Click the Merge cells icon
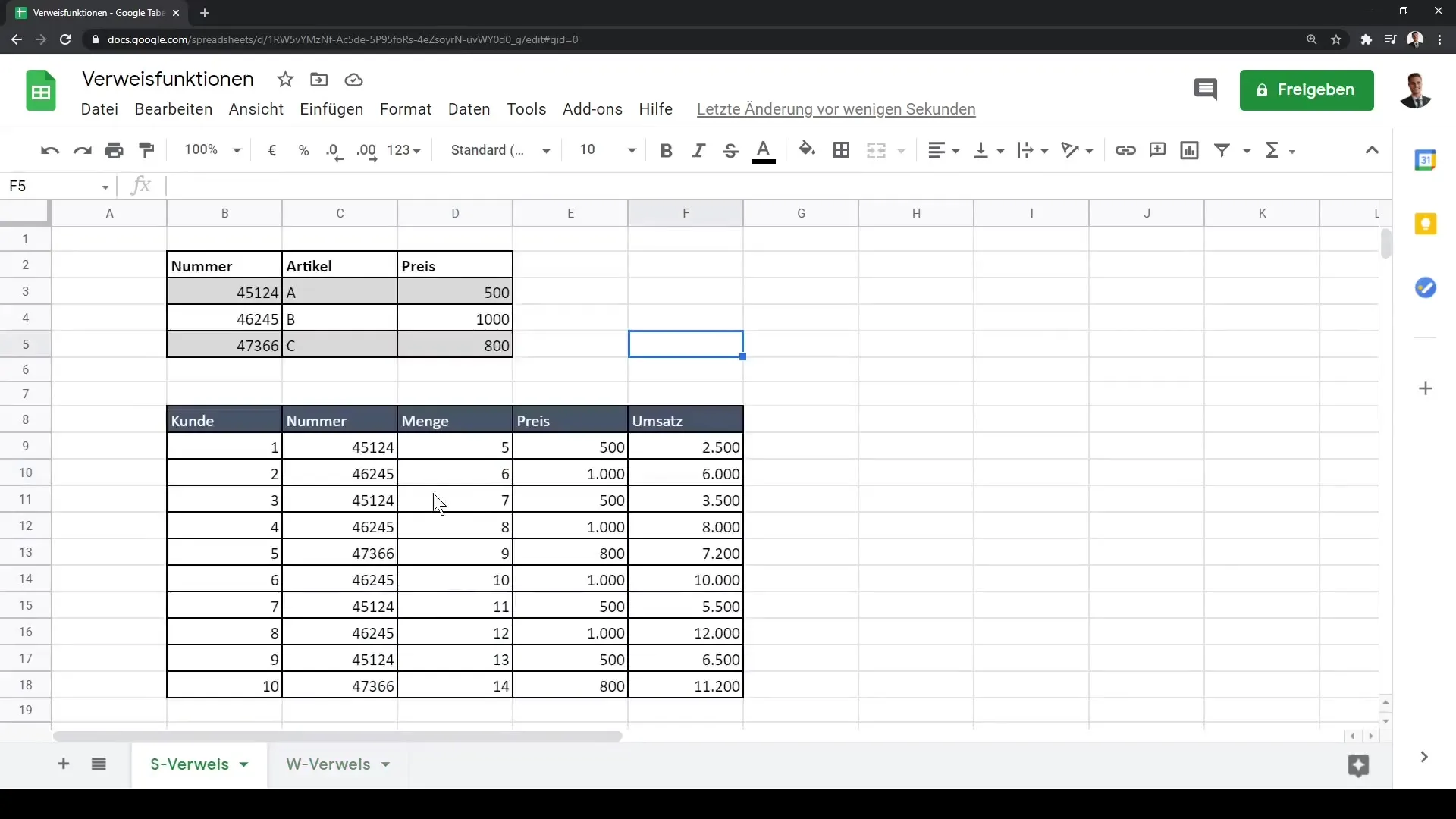The image size is (1456, 819). pyautogui.click(x=876, y=150)
